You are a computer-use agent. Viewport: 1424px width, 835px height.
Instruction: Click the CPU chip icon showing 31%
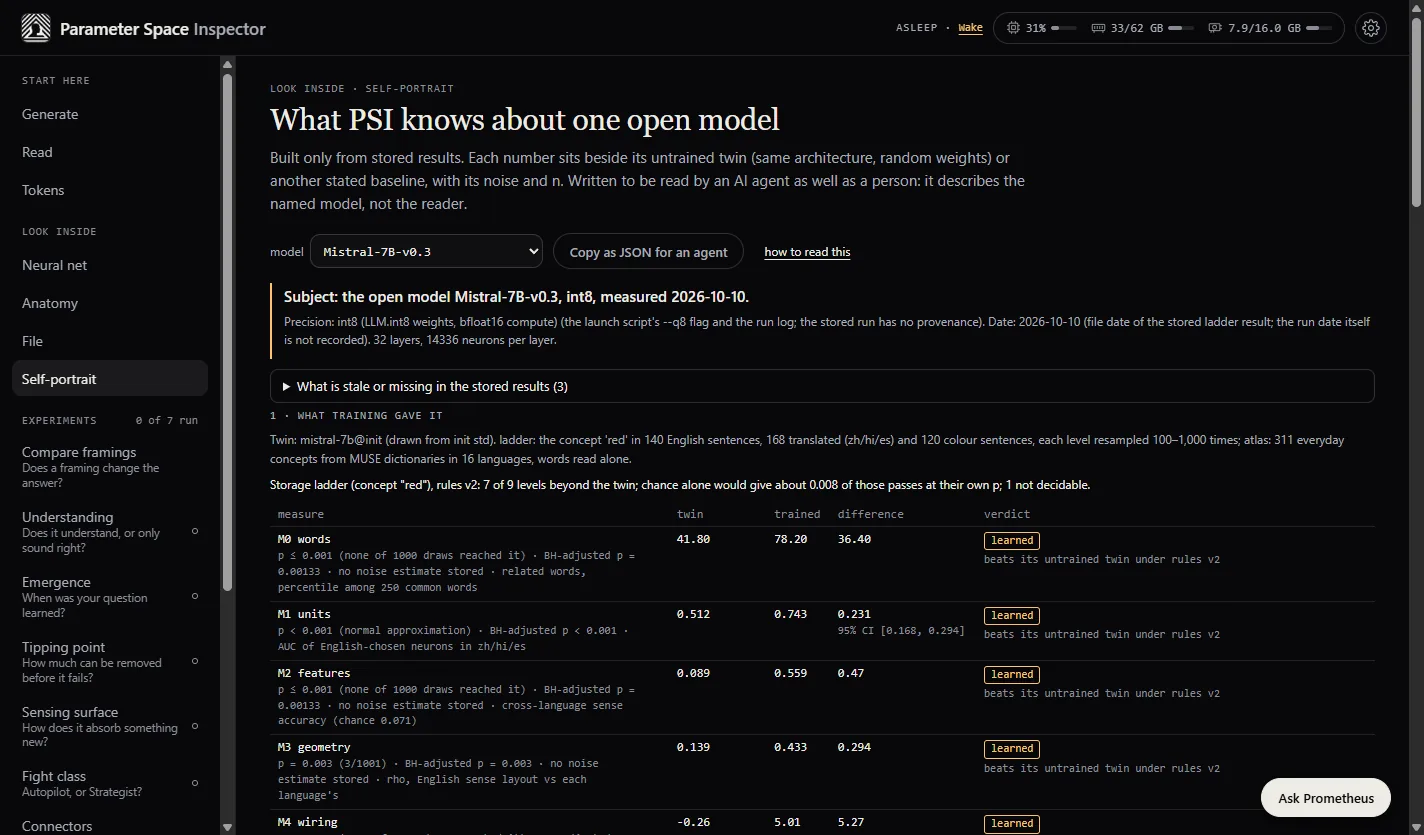(x=1014, y=28)
